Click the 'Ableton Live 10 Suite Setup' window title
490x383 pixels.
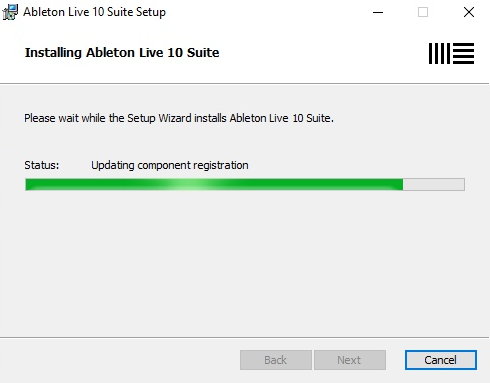(94, 12)
